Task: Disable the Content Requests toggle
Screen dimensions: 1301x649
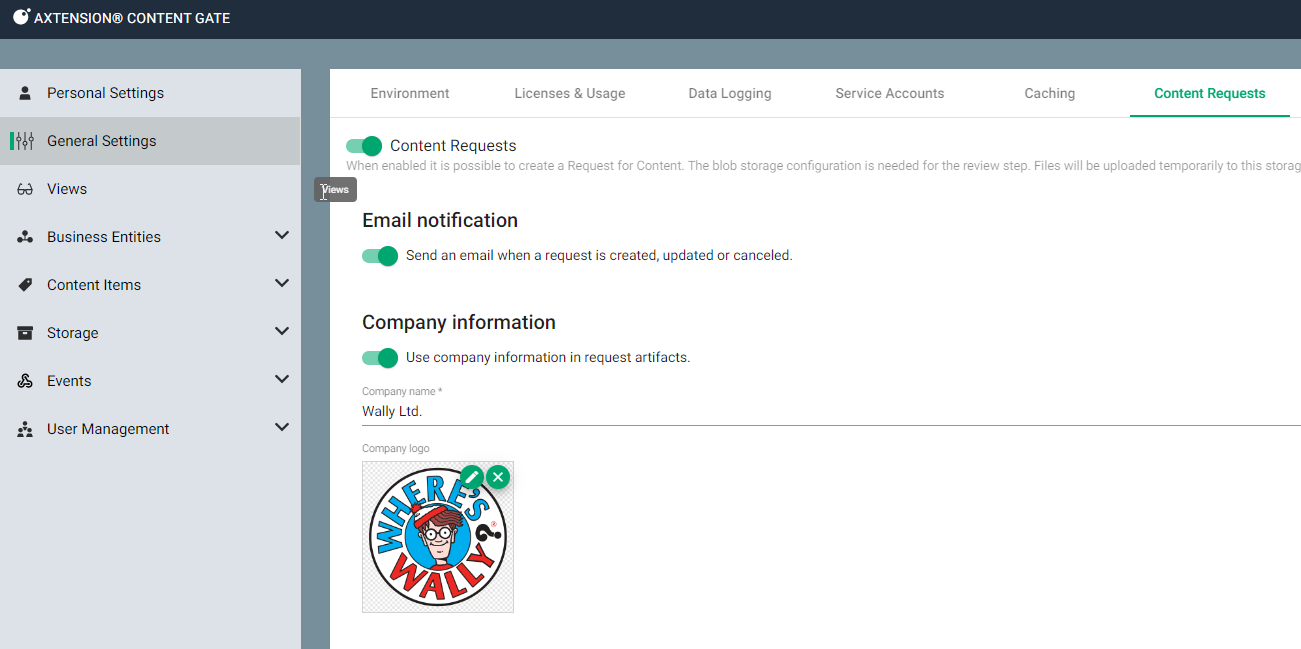Action: (365, 146)
